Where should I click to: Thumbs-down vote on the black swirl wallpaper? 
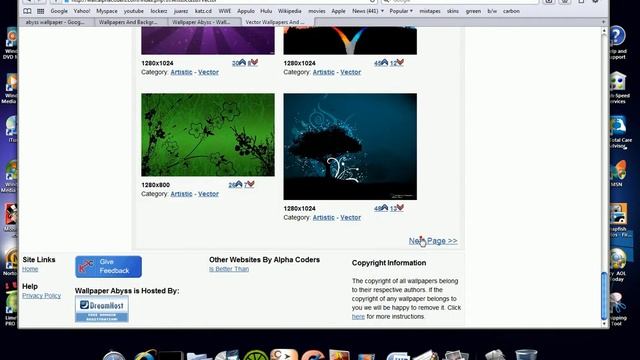coord(397,63)
